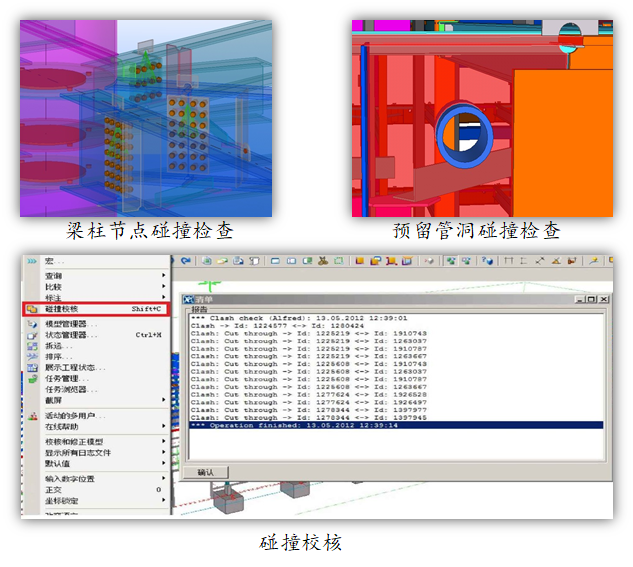633x567 pixels.
Task: Click the pressed teal cubes toolbar icon
Action: tap(451, 261)
